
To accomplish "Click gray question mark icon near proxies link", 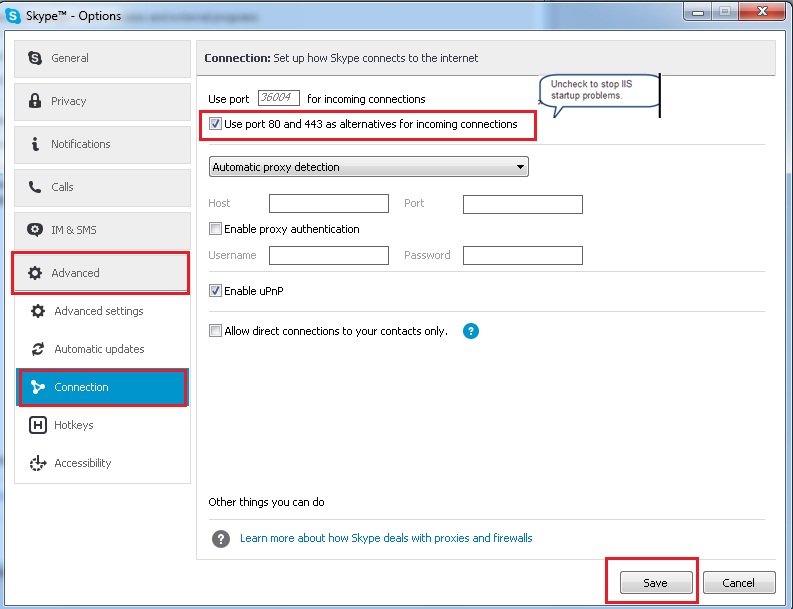I will click(x=221, y=539).
